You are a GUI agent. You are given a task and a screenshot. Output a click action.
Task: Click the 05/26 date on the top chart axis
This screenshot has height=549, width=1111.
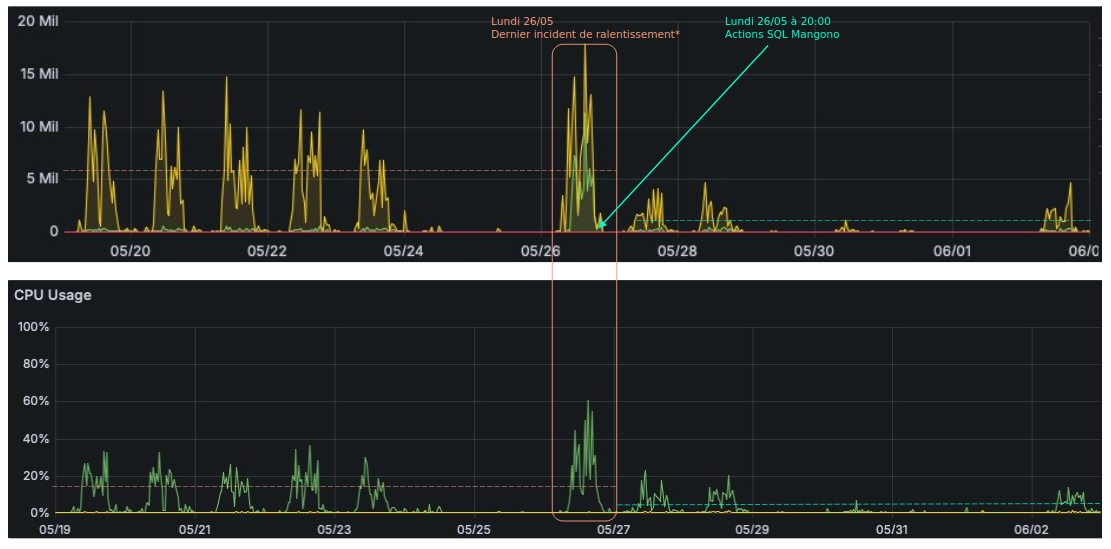540,250
